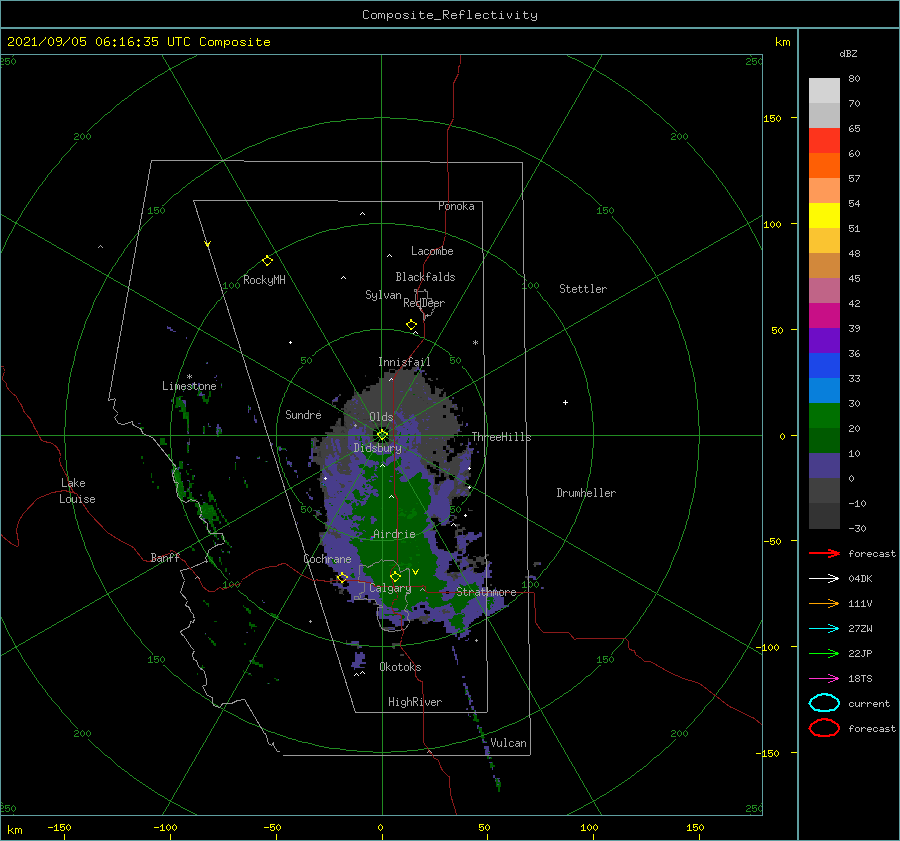This screenshot has width=900, height=841.
Task: Click the orange 57-60 dBZ swatch
Action: pos(824,165)
